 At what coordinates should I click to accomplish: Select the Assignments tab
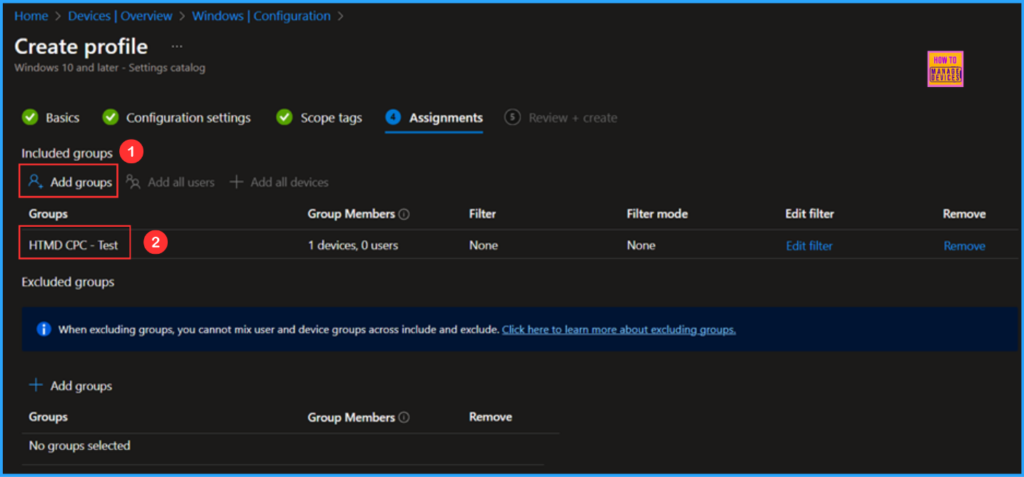pyautogui.click(x=445, y=118)
